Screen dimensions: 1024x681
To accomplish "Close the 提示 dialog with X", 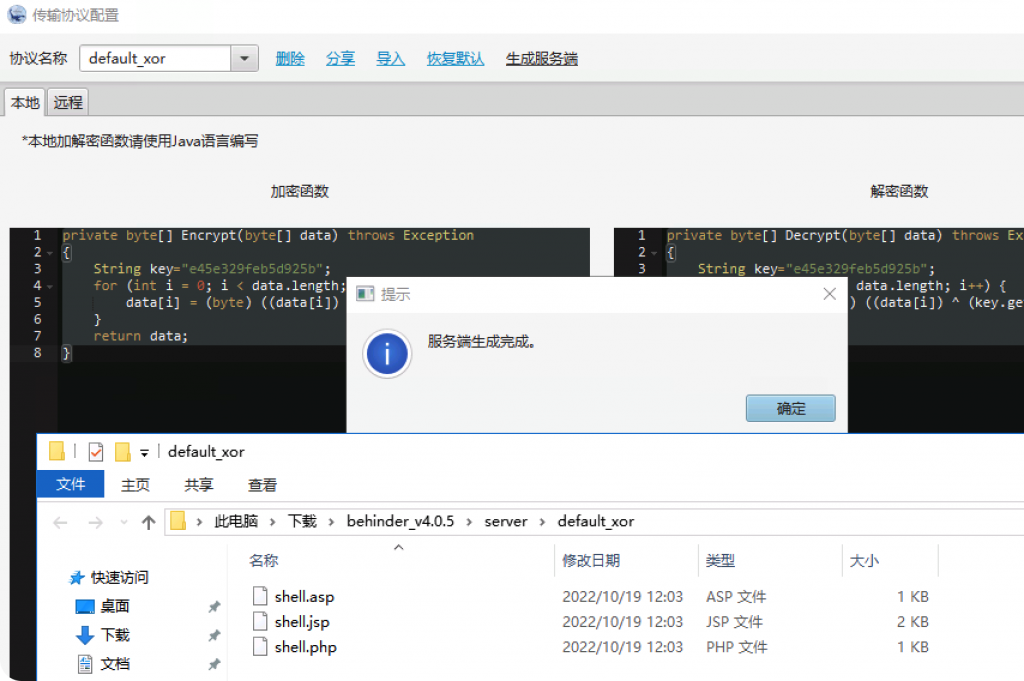I will tap(829, 294).
